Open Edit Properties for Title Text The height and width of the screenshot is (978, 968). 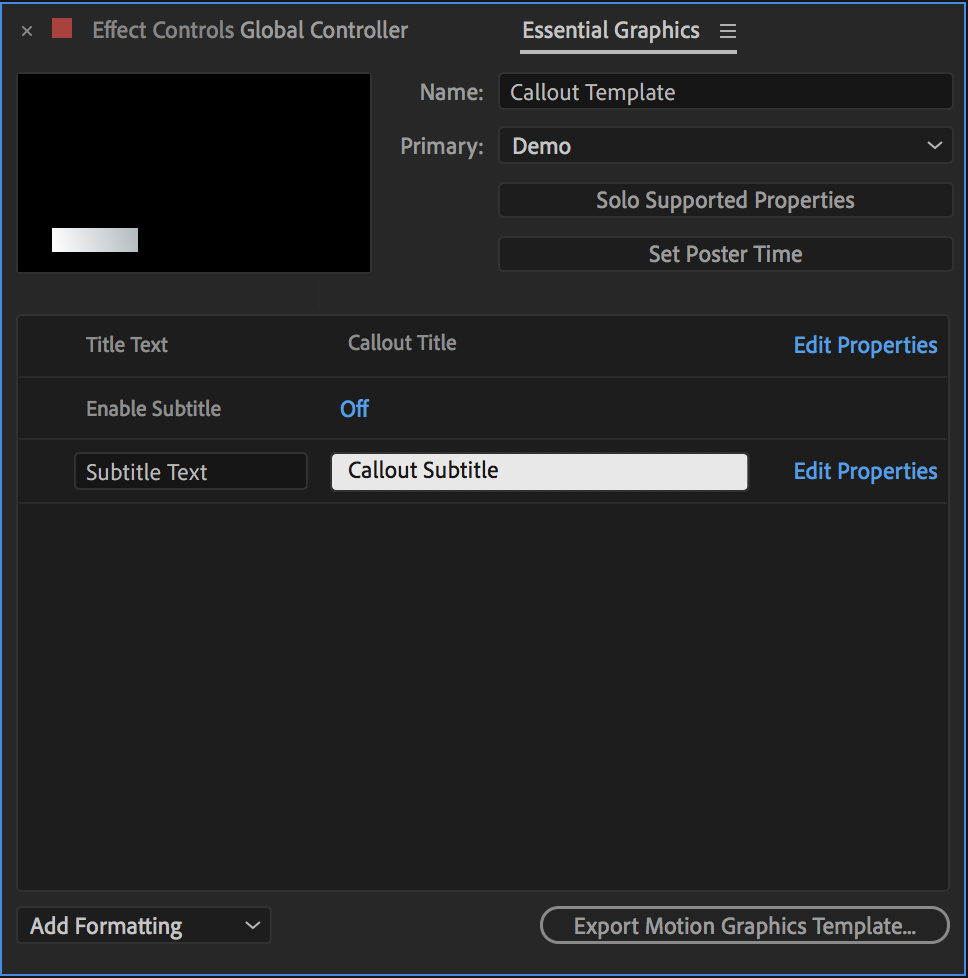coord(865,345)
